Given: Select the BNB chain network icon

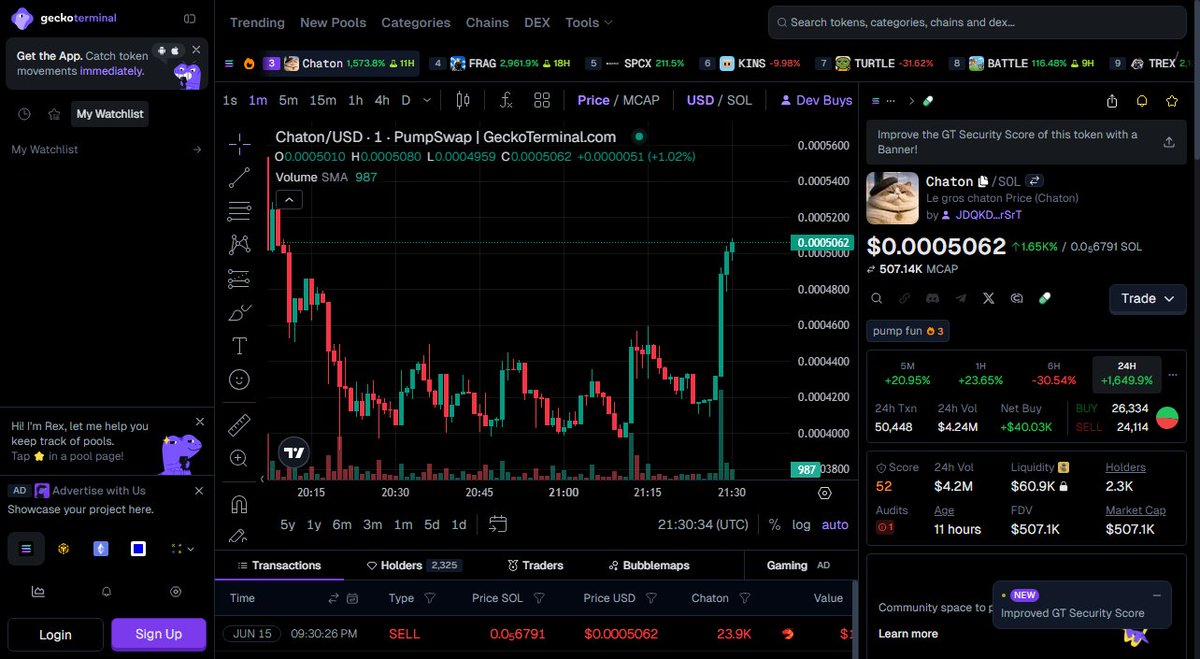Looking at the screenshot, I should click(x=63, y=548).
